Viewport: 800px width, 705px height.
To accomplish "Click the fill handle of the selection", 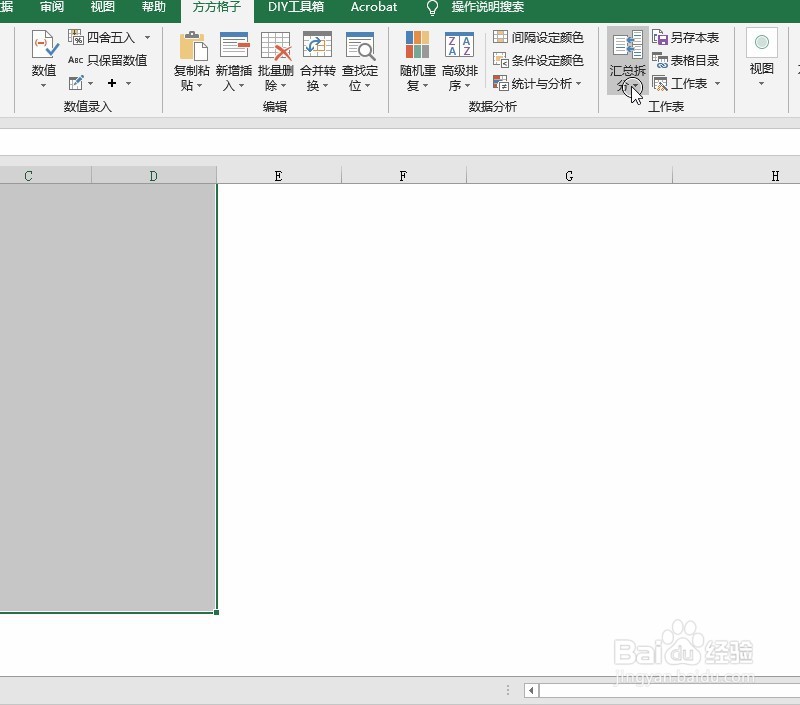I will click(216, 612).
